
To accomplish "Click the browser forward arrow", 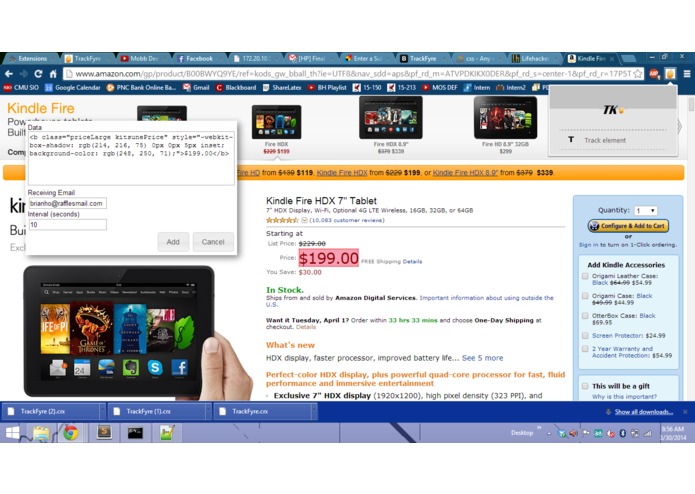I will [x=23, y=74].
